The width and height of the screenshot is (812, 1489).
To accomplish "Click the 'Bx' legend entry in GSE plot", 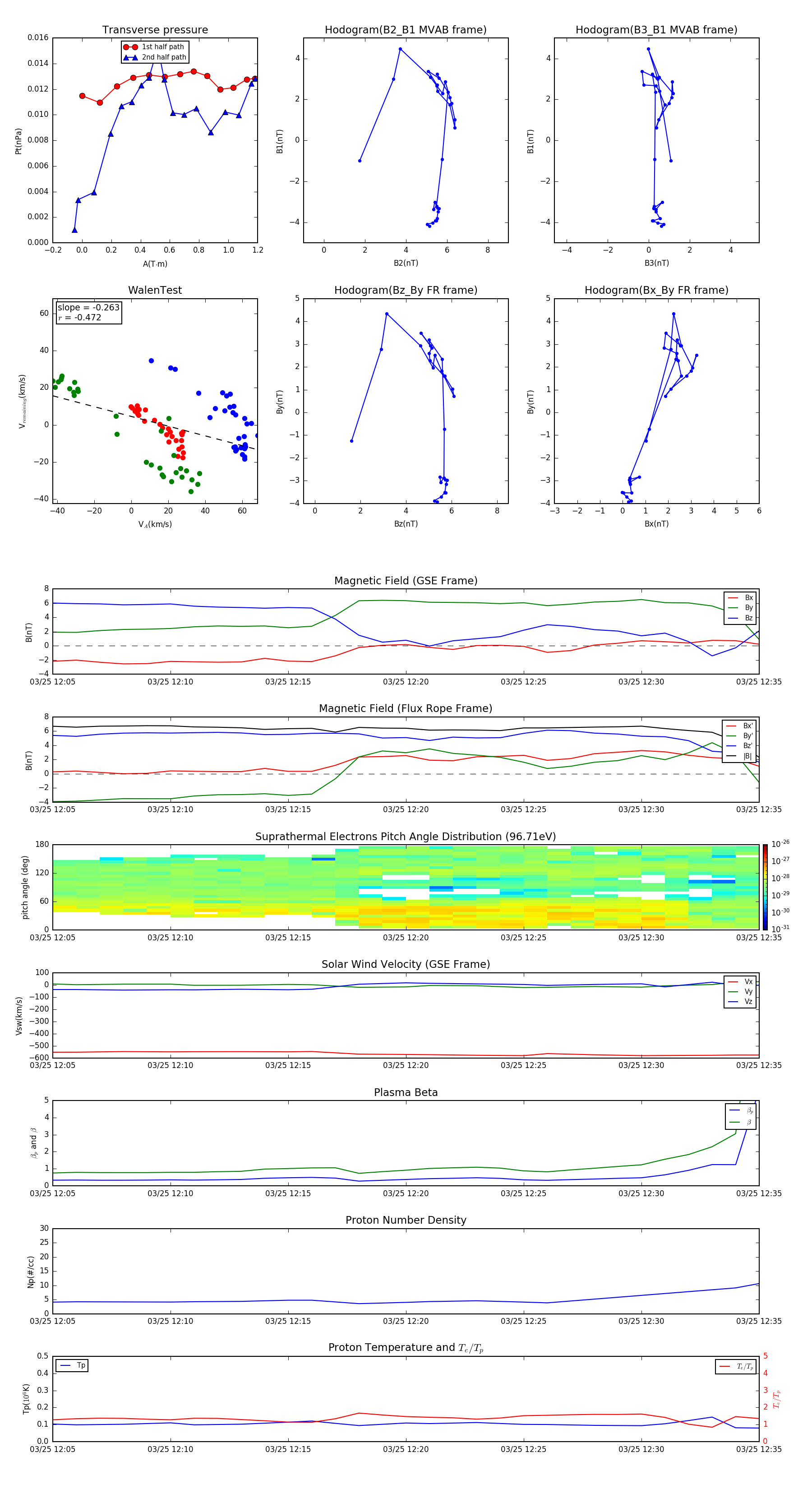I will pyautogui.click(x=740, y=598).
